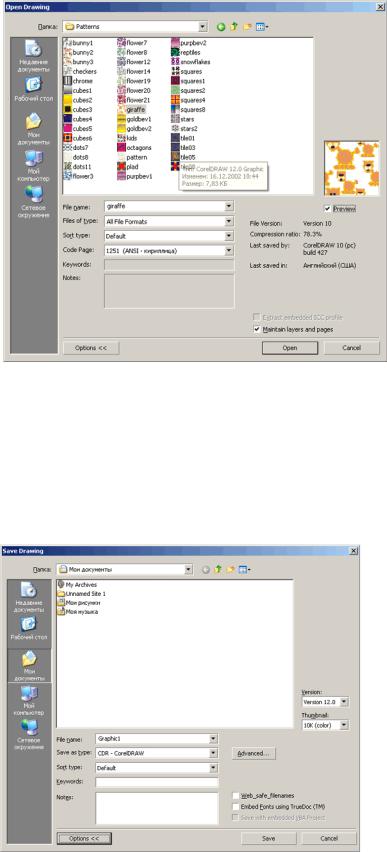This screenshot has height=852, width=387.
Task: Expand Version 12.0 dropdown
Action: click(344, 702)
